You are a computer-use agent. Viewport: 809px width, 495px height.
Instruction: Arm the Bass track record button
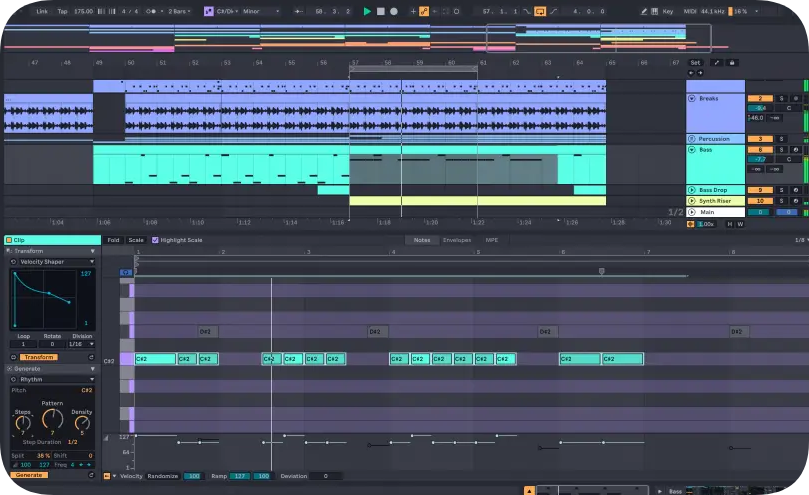coord(796,150)
